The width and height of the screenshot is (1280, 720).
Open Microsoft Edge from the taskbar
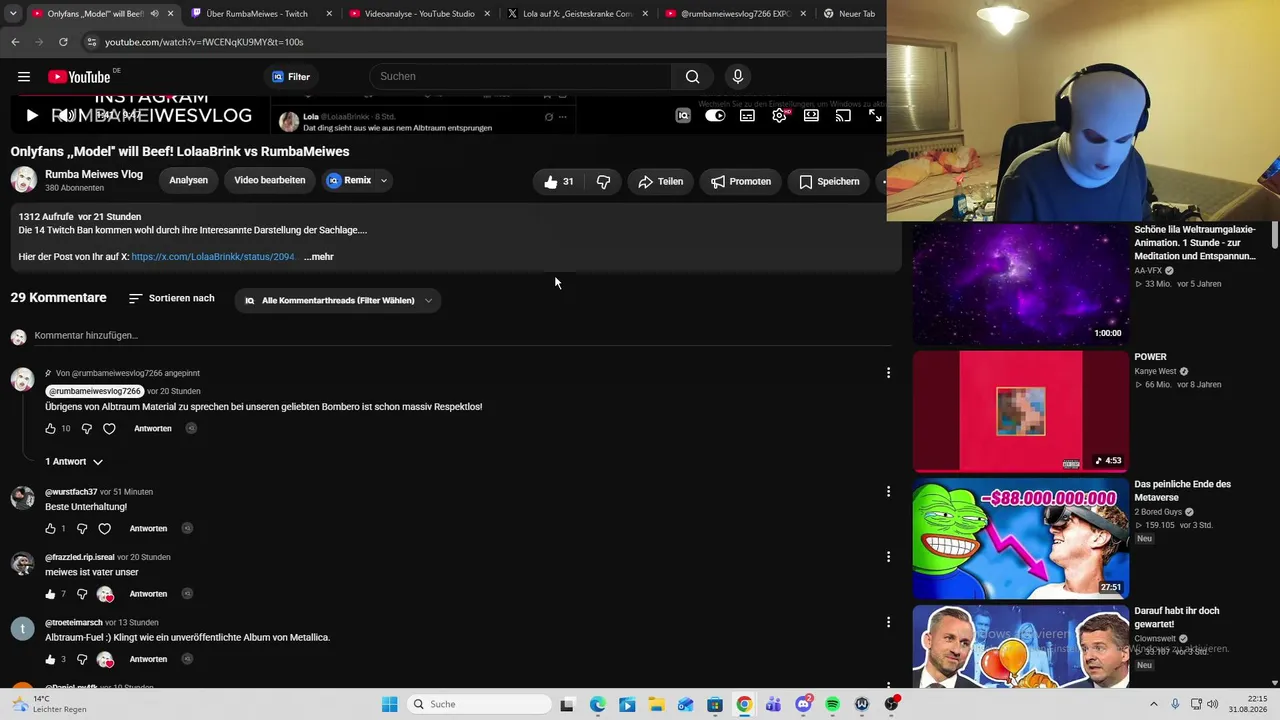(597, 704)
